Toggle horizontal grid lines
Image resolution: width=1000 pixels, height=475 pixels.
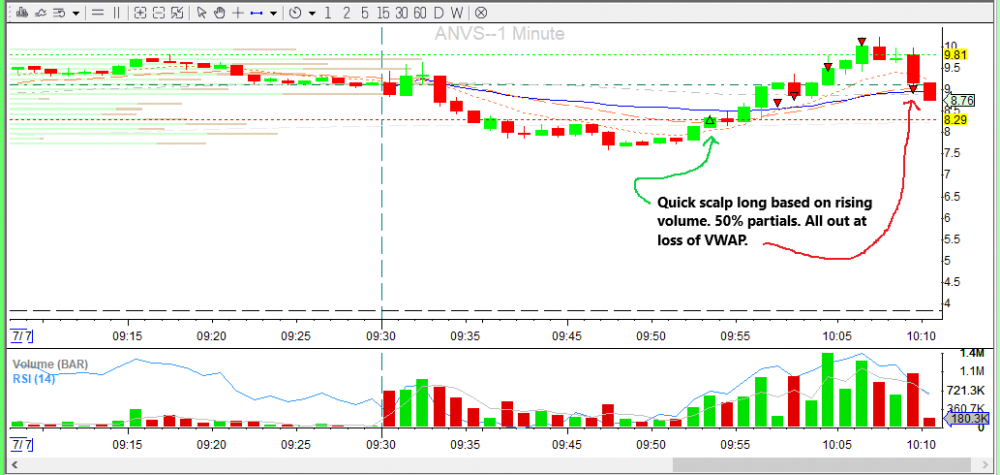pyautogui.click(x=98, y=13)
